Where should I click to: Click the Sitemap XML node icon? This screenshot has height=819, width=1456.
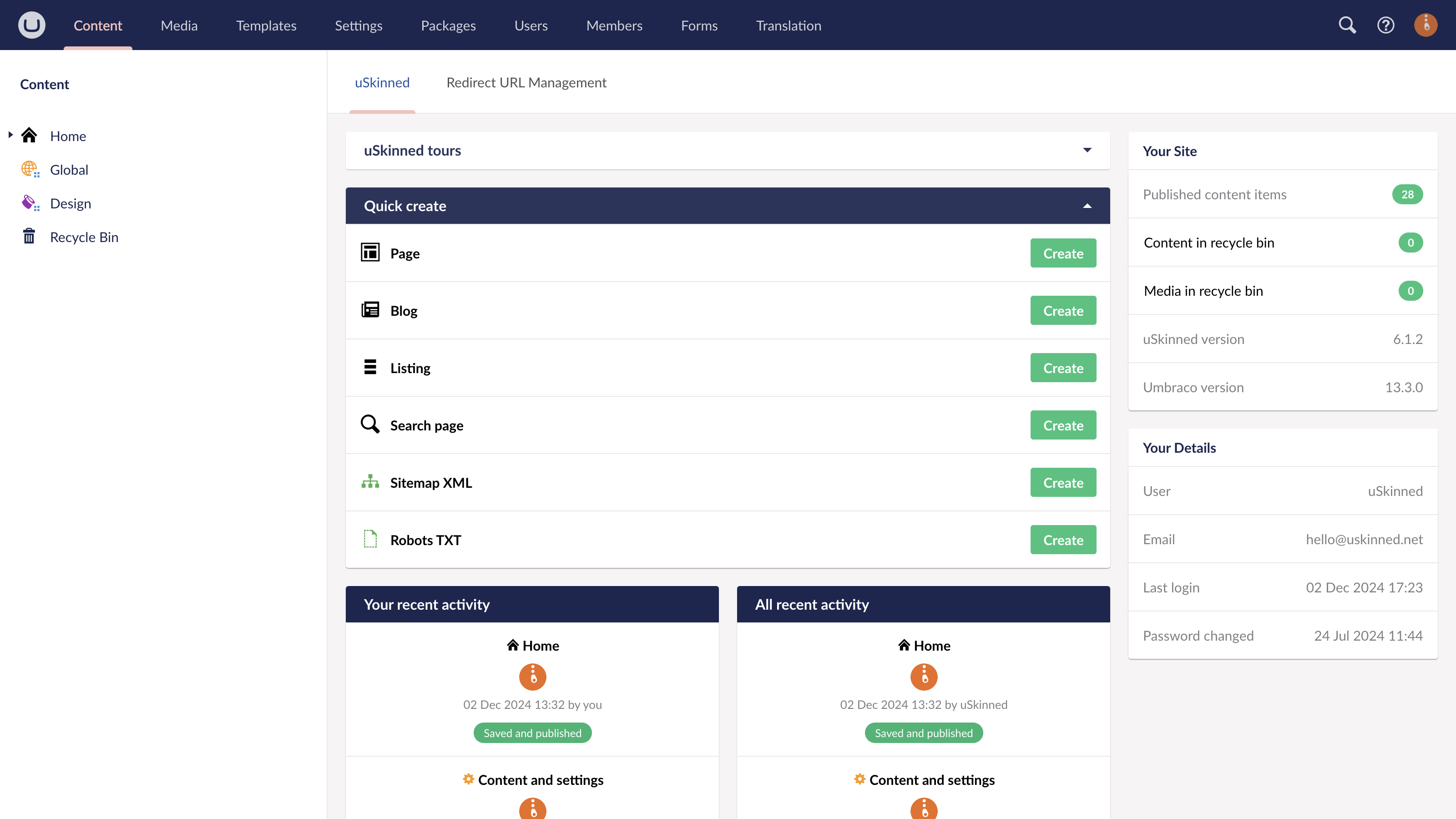tap(370, 481)
